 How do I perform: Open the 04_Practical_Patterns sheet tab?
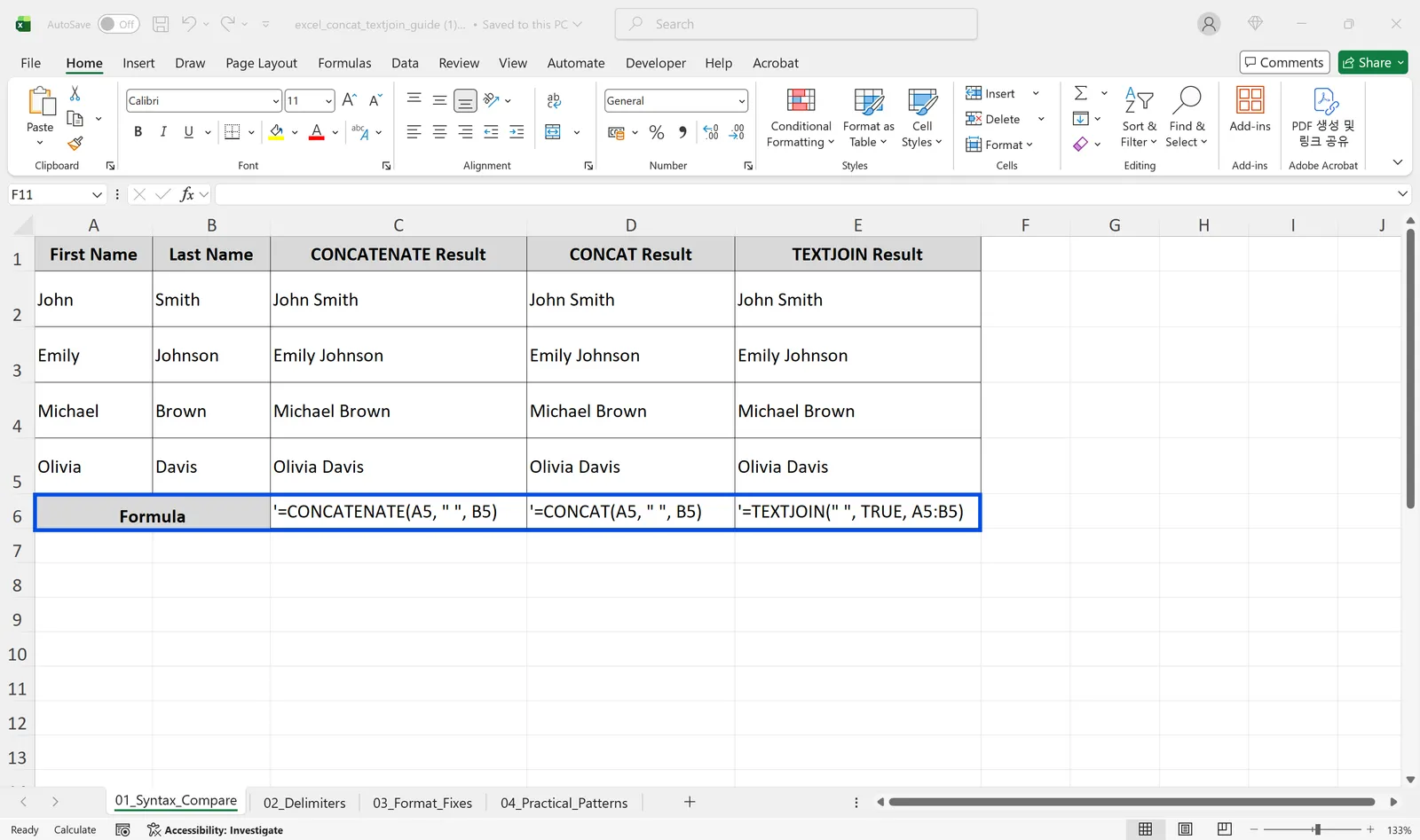coord(564,803)
